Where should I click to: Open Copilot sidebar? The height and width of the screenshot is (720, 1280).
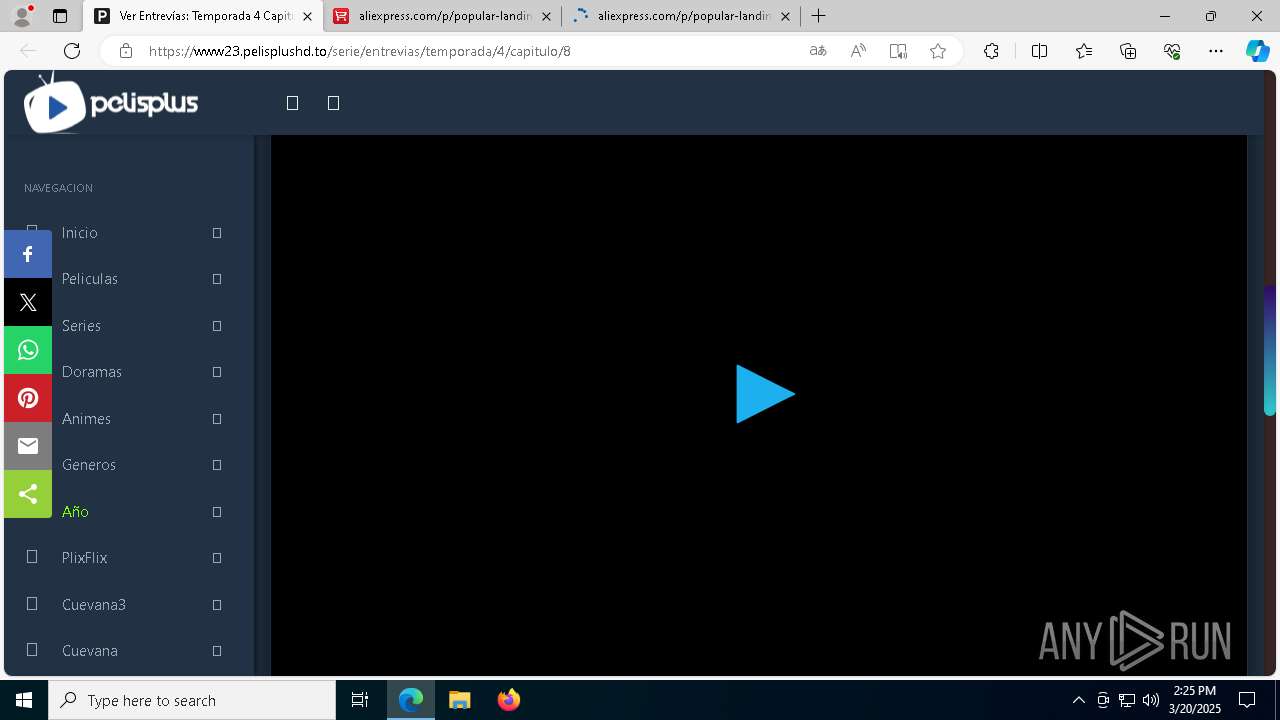1258,51
